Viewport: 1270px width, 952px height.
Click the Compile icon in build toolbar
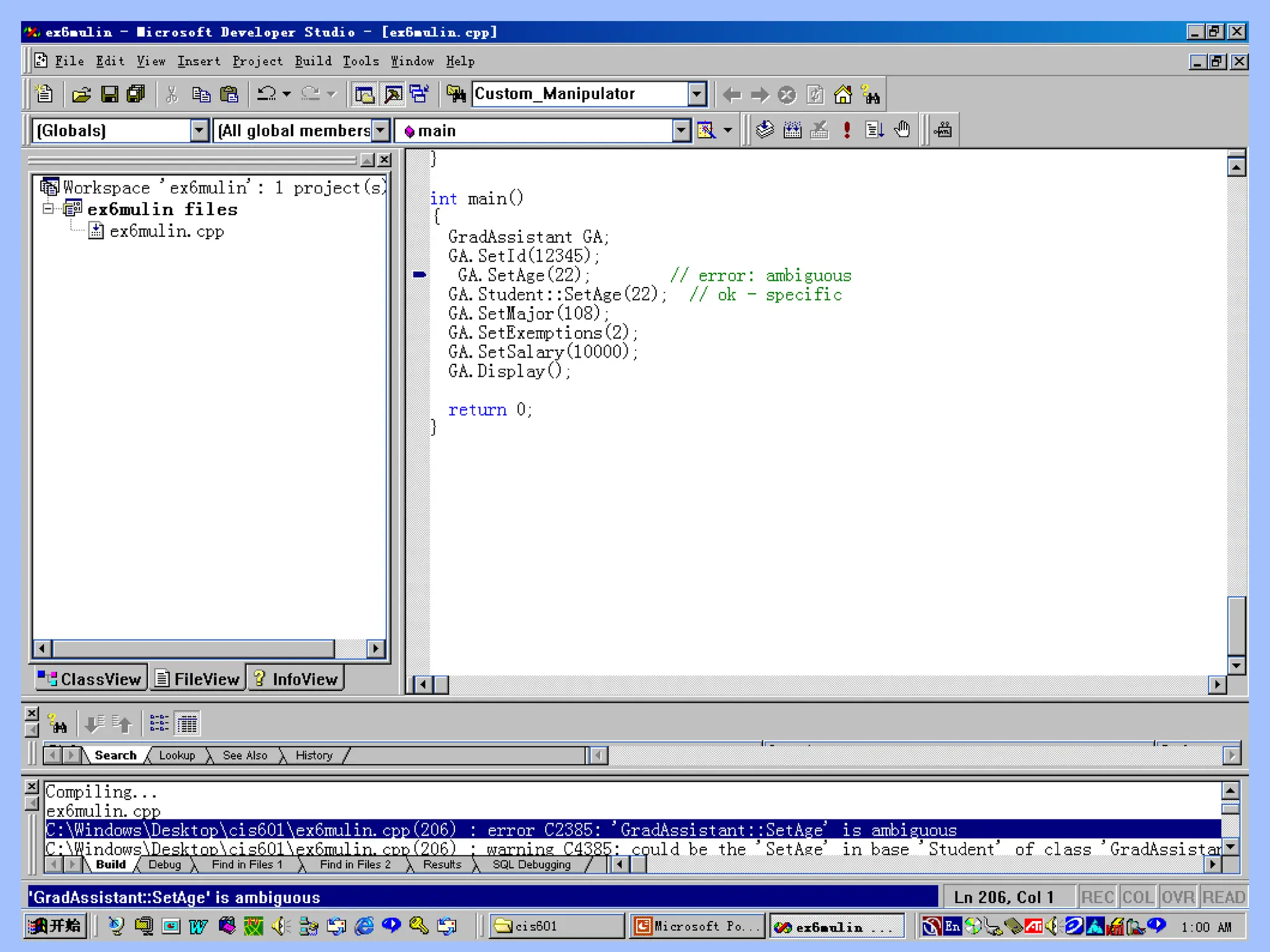[765, 130]
